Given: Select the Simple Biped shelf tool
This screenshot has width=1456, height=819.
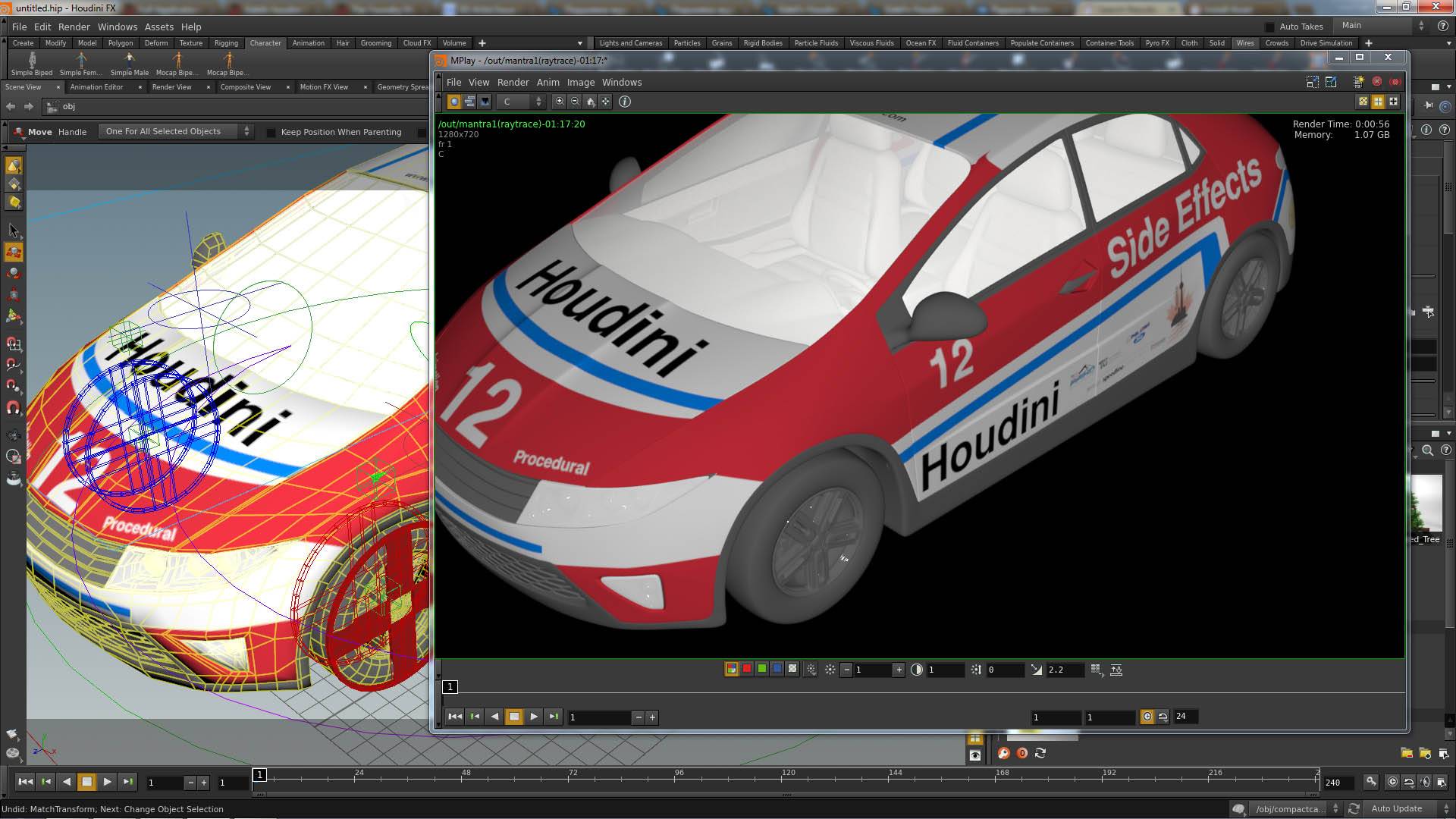Looking at the screenshot, I should click(x=32, y=64).
